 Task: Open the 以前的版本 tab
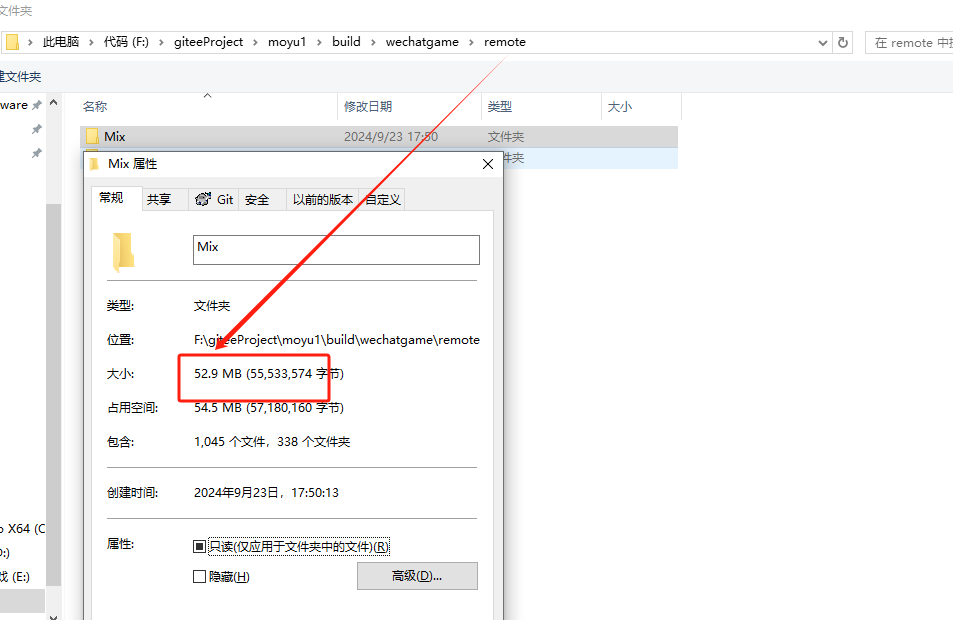[x=323, y=199]
